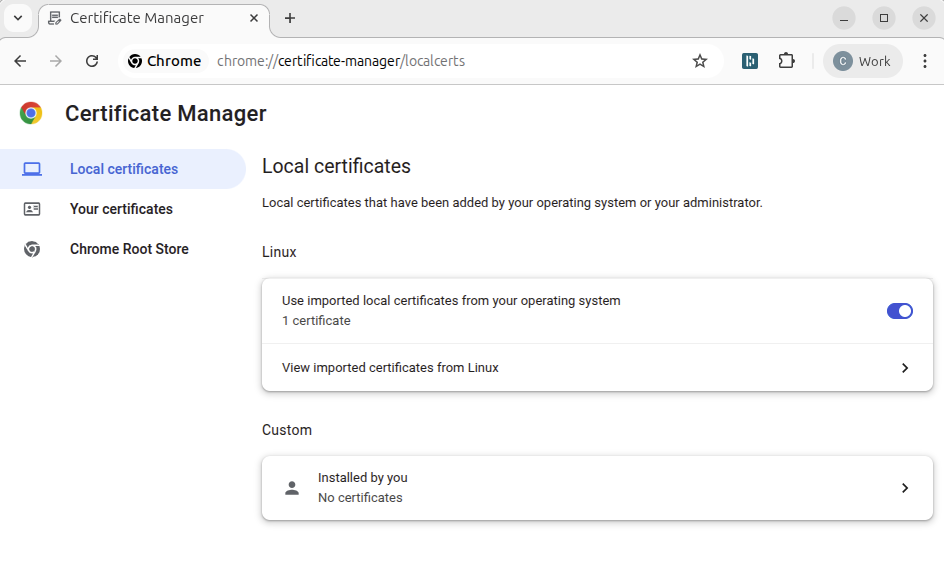The height and width of the screenshot is (570, 944).
Task: Disable use of imported local certificates toggle
Action: [x=899, y=311]
